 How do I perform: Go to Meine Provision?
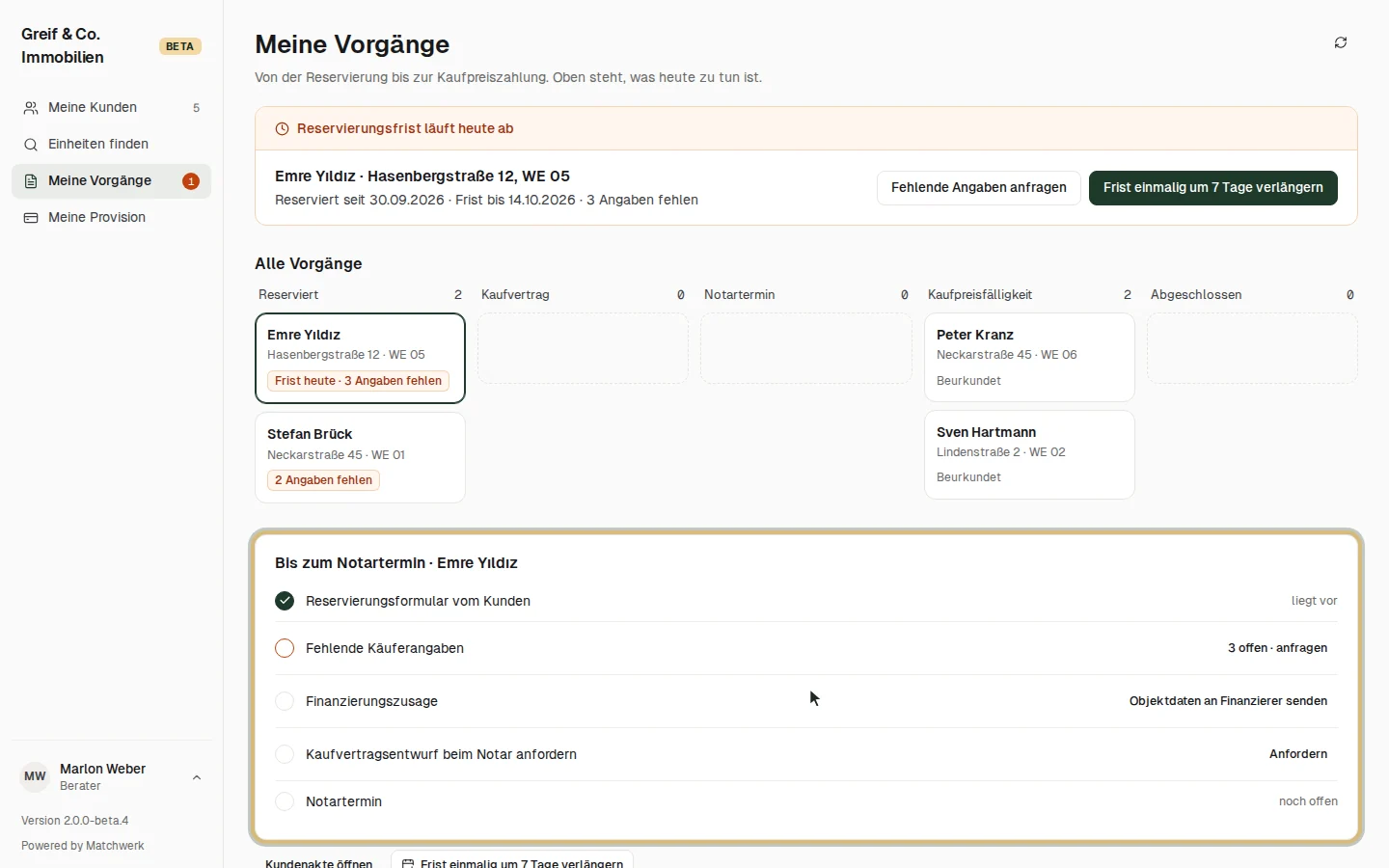(111, 218)
